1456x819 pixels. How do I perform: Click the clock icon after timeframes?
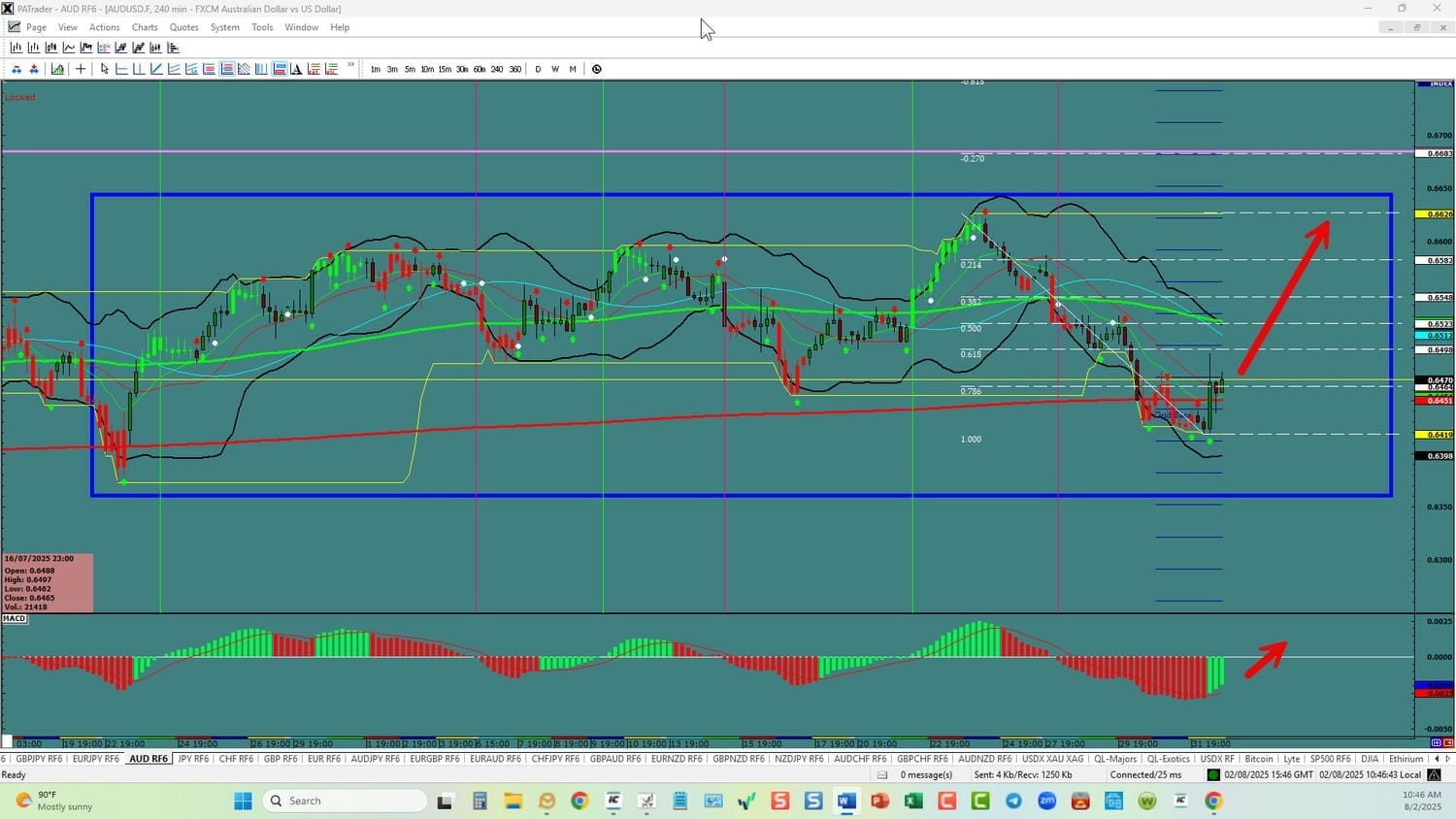pos(597,69)
